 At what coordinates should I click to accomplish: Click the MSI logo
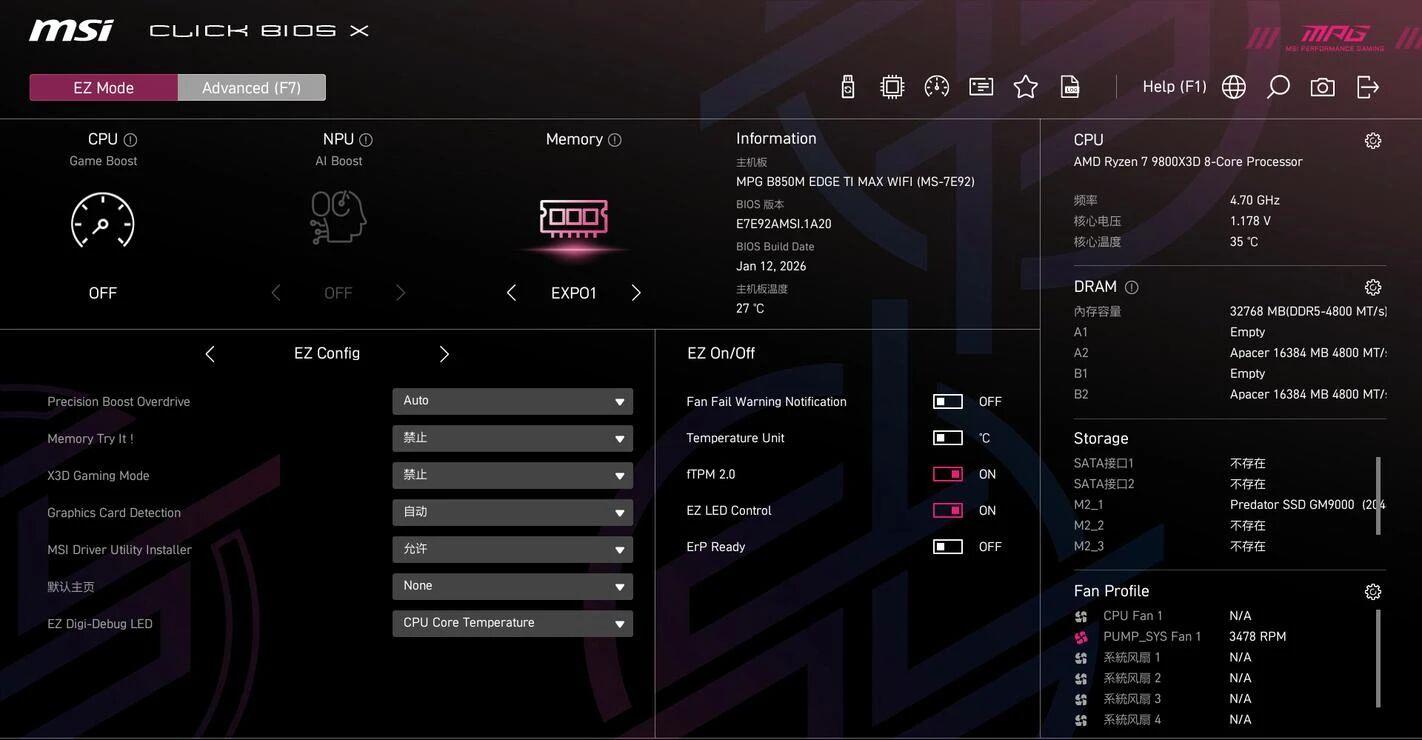coord(72,30)
